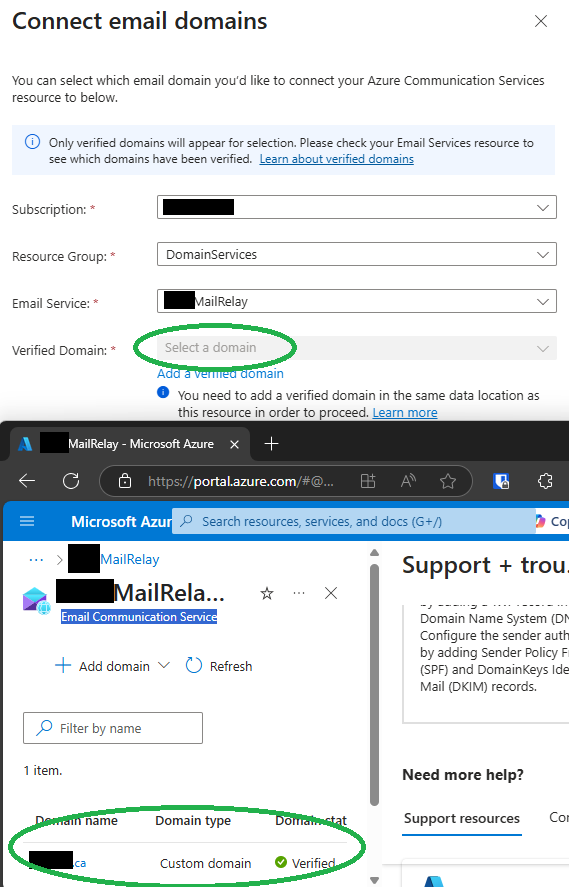The width and height of the screenshot is (569, 887).
Task: Click the portal.azure.com address bar
Action: click(240, 481)
